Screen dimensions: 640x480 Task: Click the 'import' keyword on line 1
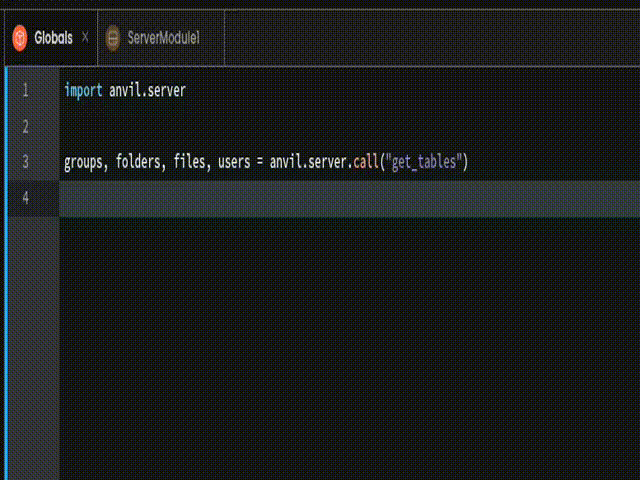pyautogui.click(x=83, y=90)
